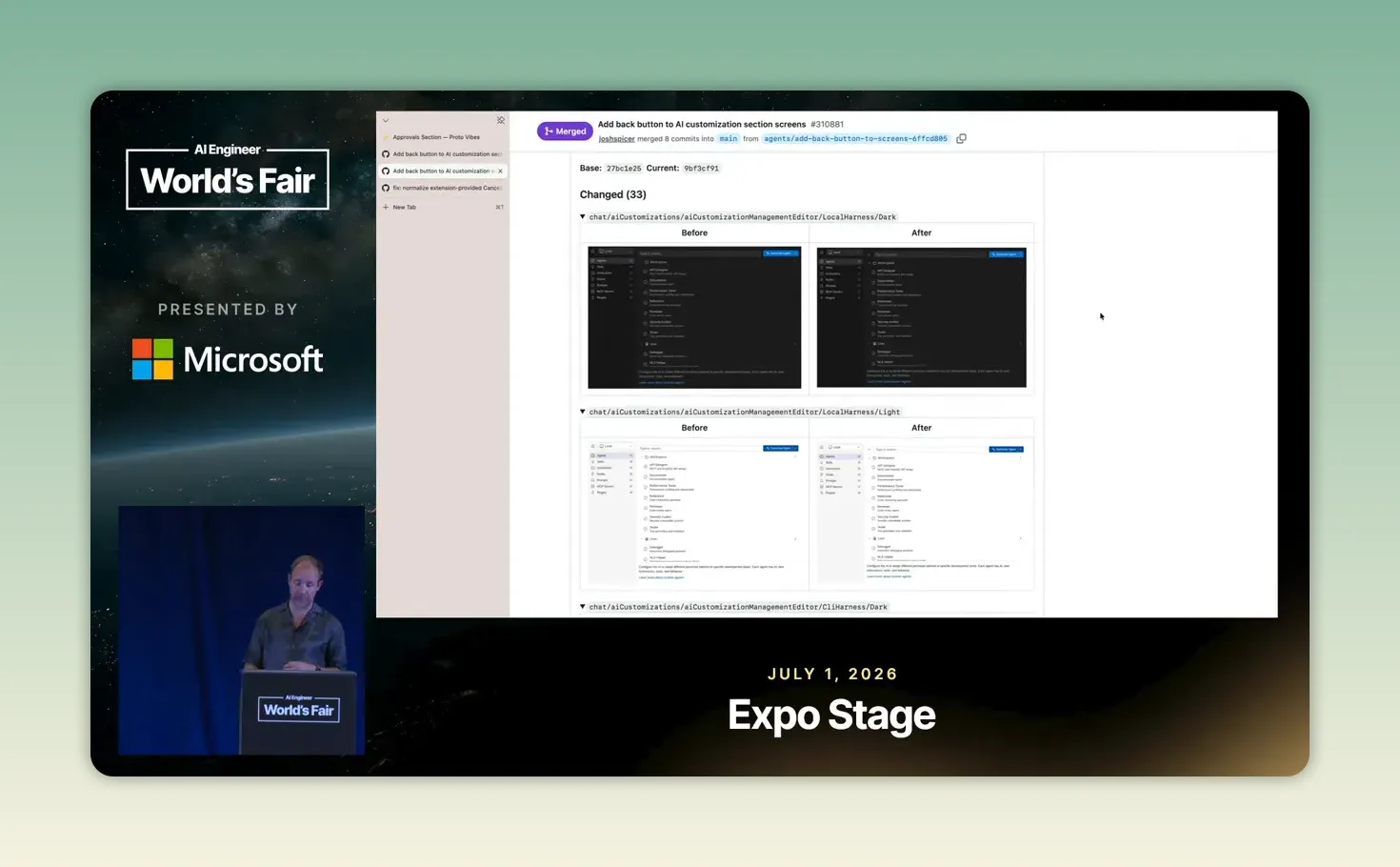Click the CliHarness/Dark file path text
The height and width of the screenshot is (867, 1400).
(738, 607)
